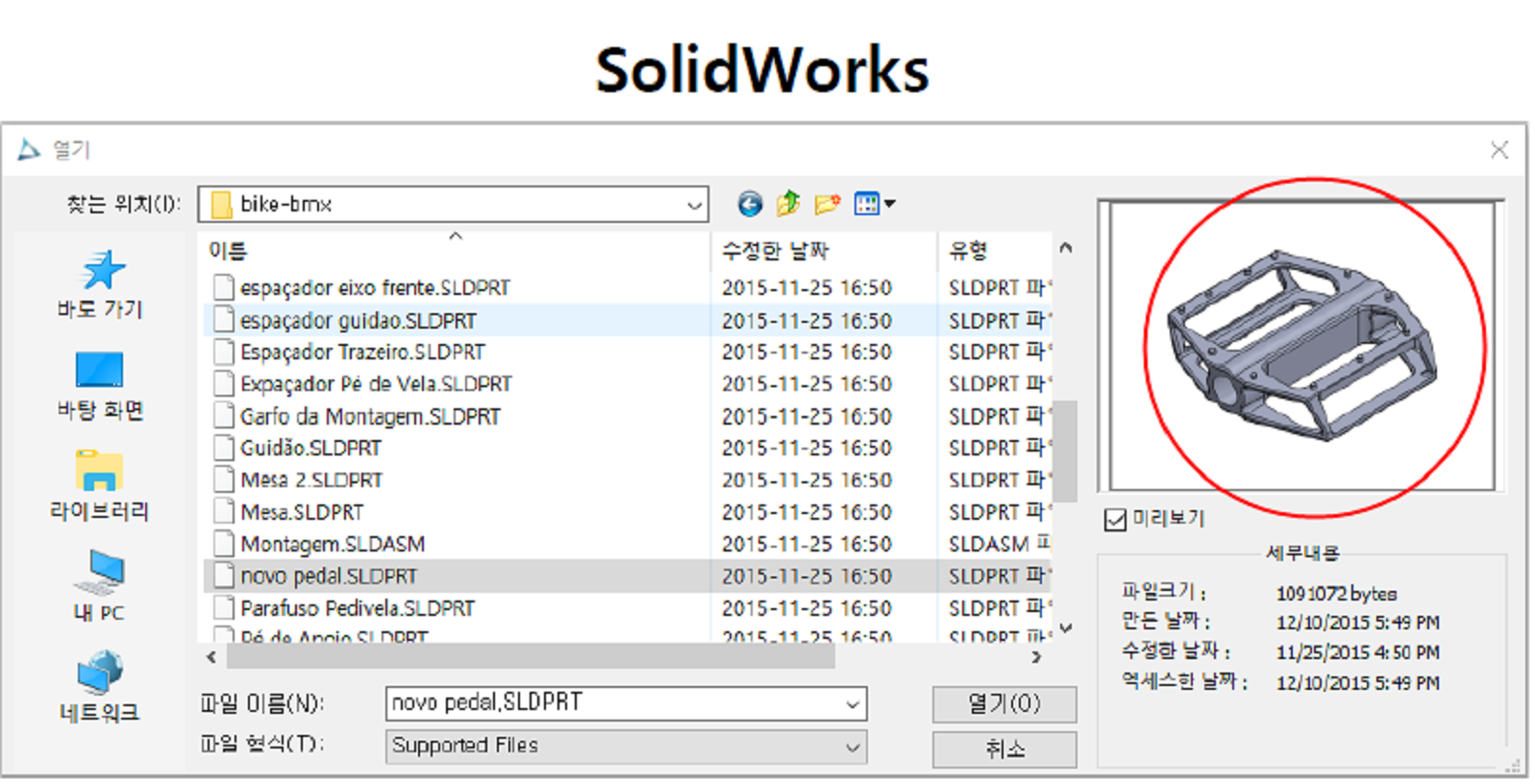Screen dimensions: 1535x784
Task: Toggle the preview (미리보기) checkbox
Action: (1115, 520)
